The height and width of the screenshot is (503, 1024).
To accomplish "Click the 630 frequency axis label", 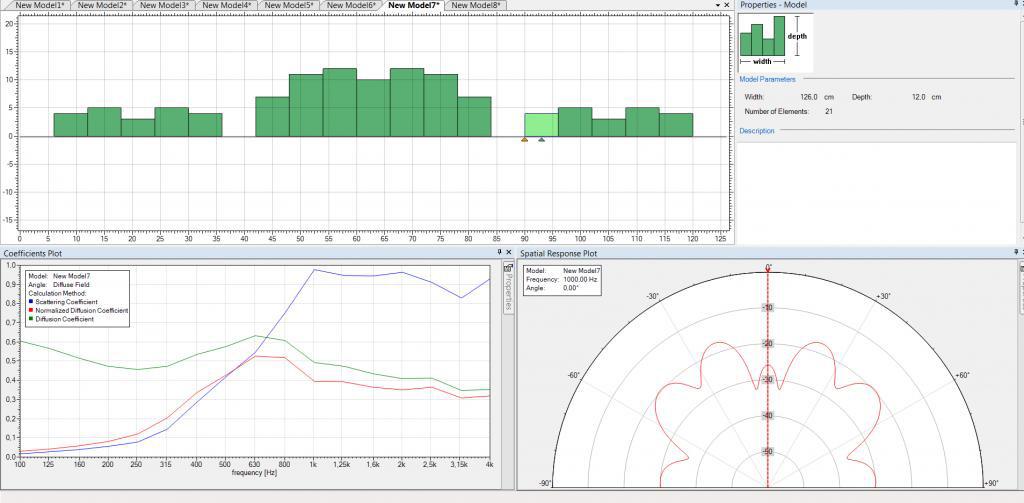I will pos(255,463).
